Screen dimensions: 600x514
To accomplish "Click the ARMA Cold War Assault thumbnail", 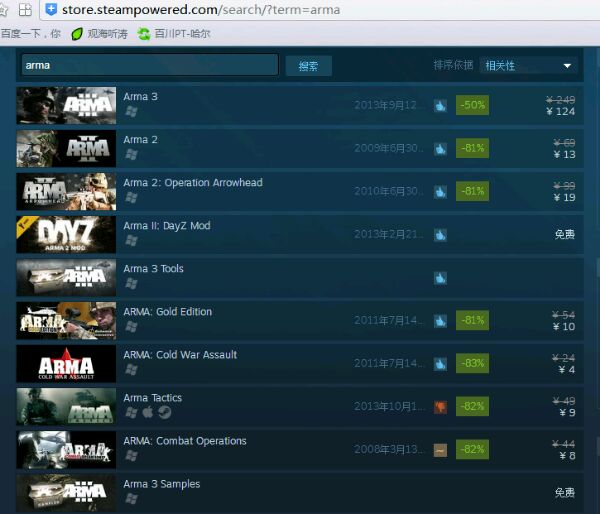I will [x=66, y=364].
